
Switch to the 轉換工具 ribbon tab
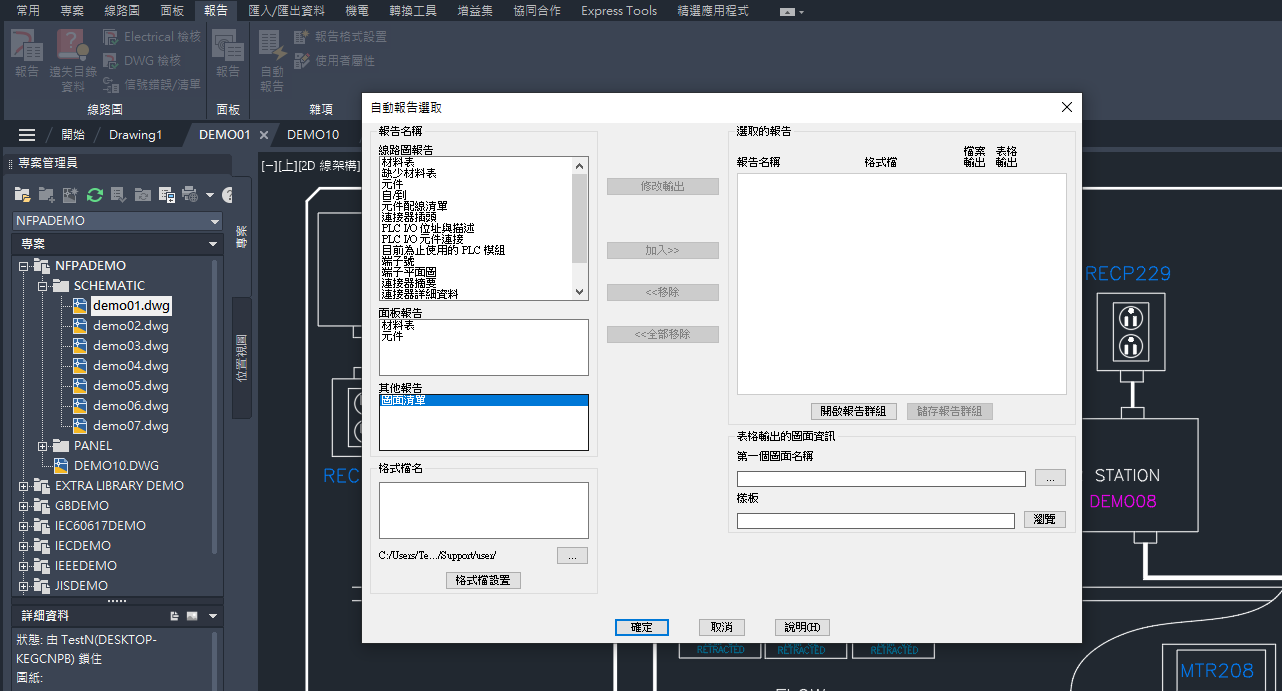point(412,11)
